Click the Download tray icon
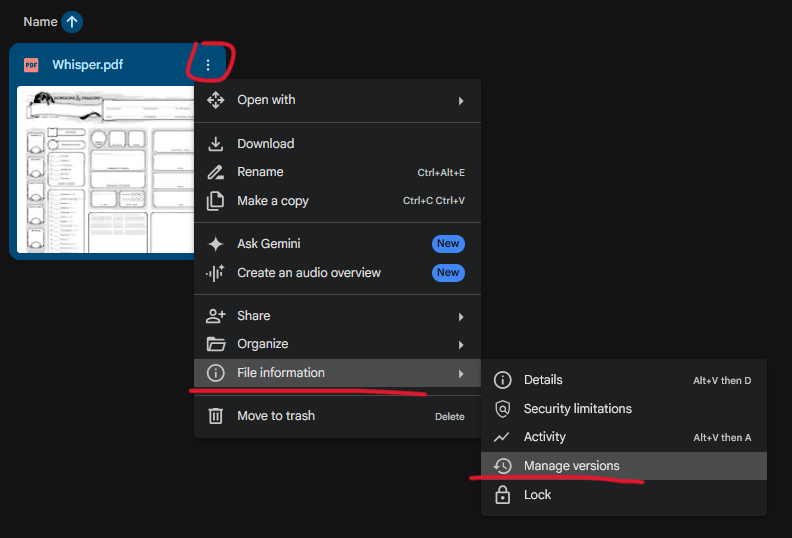The width and height of the screenshot is (792, 538). 216,144
